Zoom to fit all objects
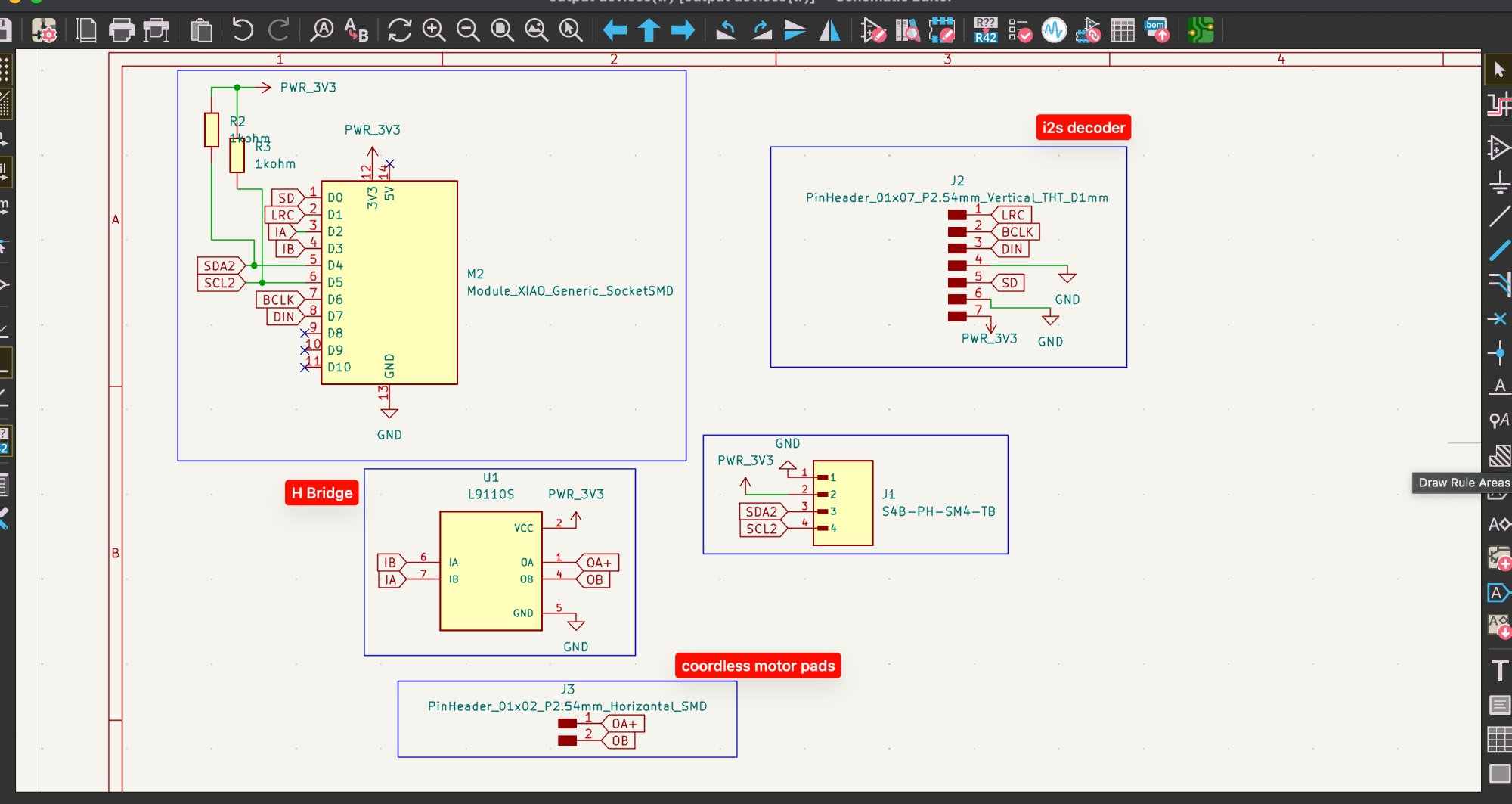The width and height of the screenshot is (1512, 804). point(537,30)
